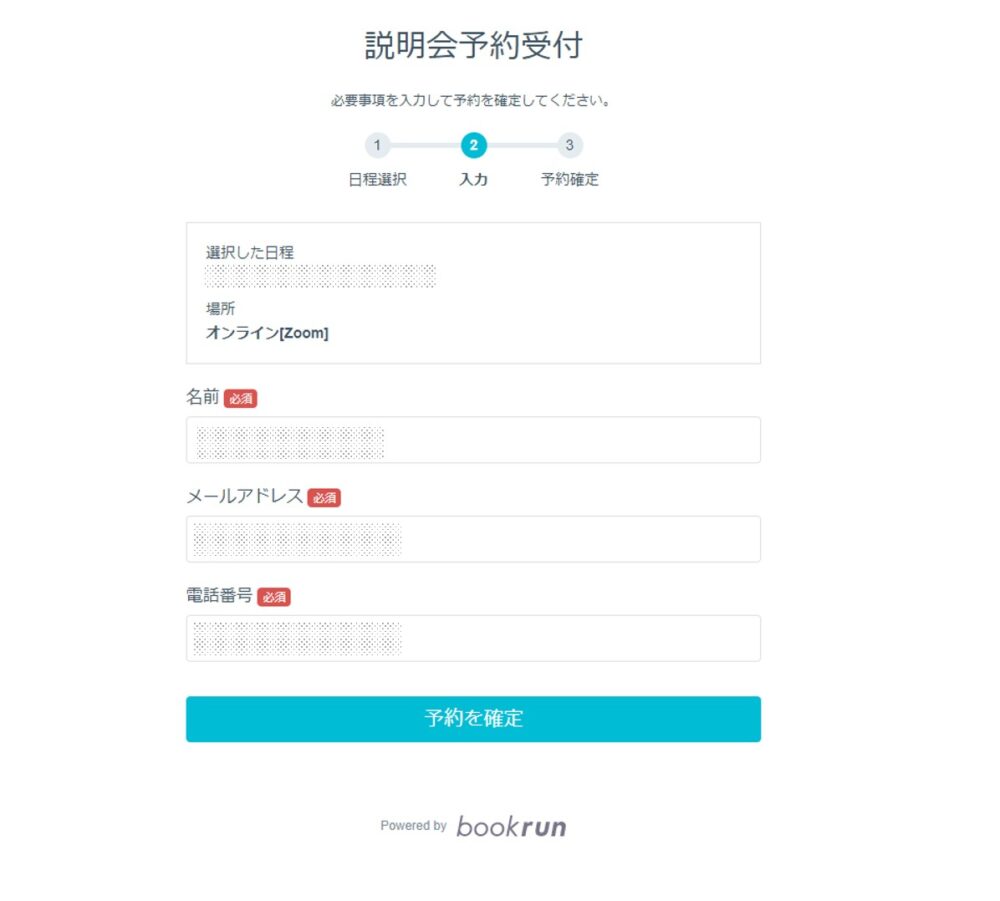Focus the メールアドレス input field
Viewport: 1000px width, 901px height.
473,539
